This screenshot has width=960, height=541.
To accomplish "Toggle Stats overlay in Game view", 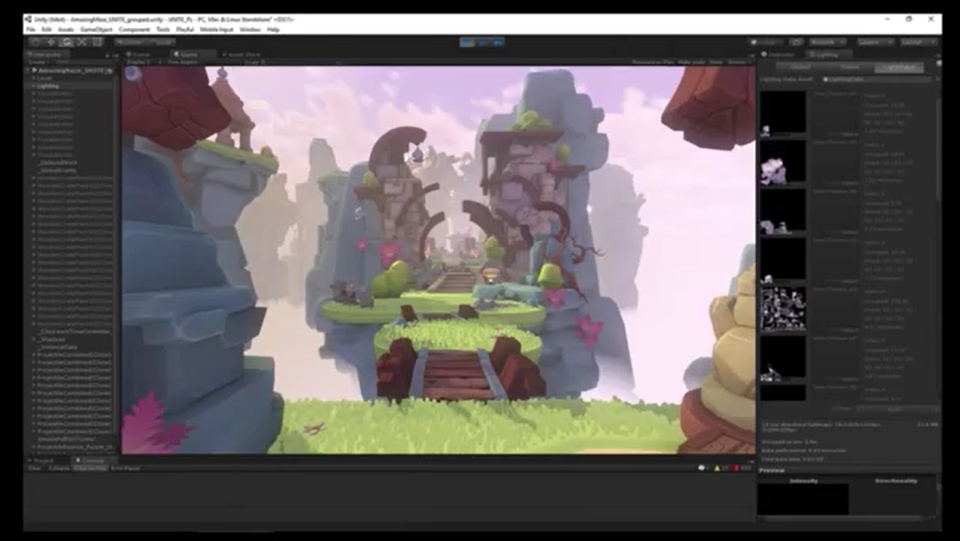I will 716,62.
